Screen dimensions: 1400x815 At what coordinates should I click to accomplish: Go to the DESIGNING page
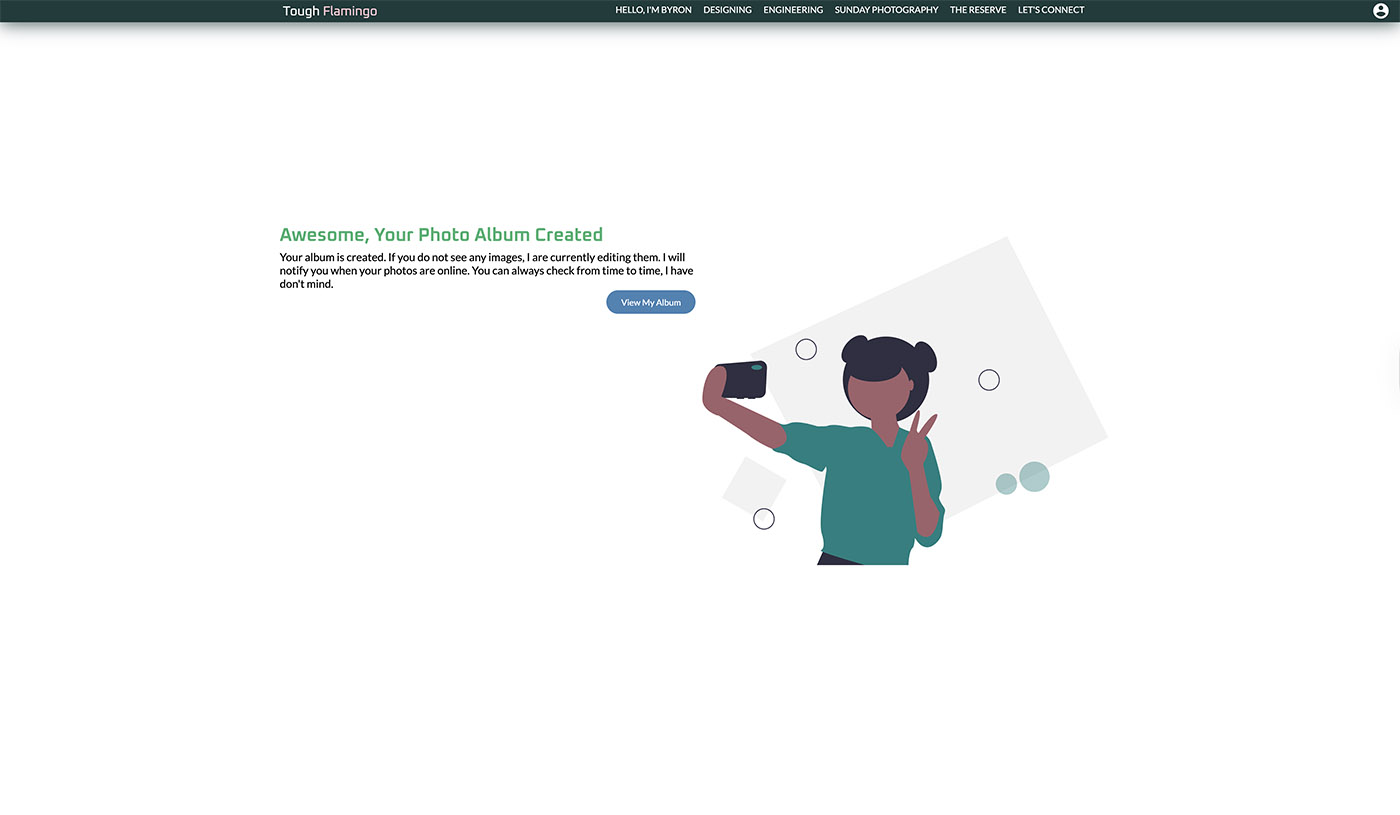[727, 10]
